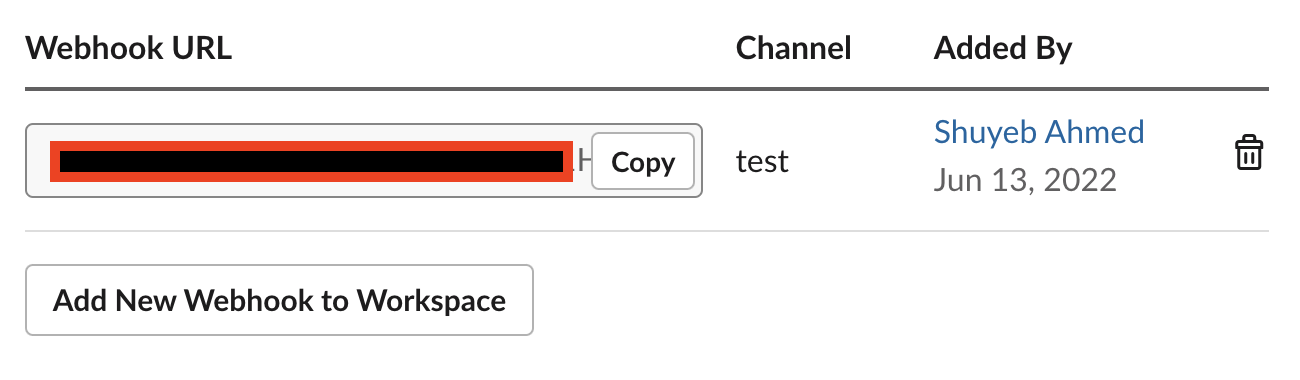The height and width of the screenshot is (380, 1300).
Task: Click the date under Shuyeb Ahmed
Action: pyautogui.click(x=1025, y=180)
